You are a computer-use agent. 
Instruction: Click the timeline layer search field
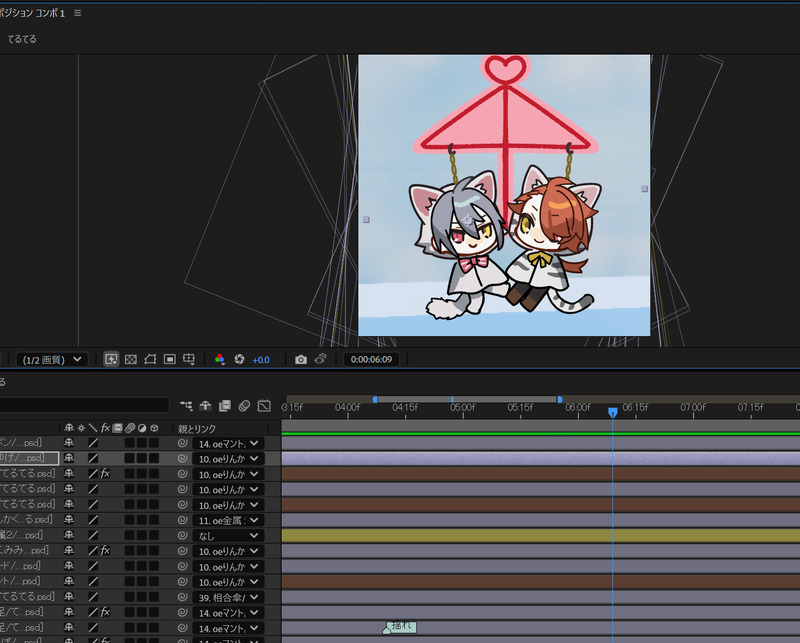point(84,405)
